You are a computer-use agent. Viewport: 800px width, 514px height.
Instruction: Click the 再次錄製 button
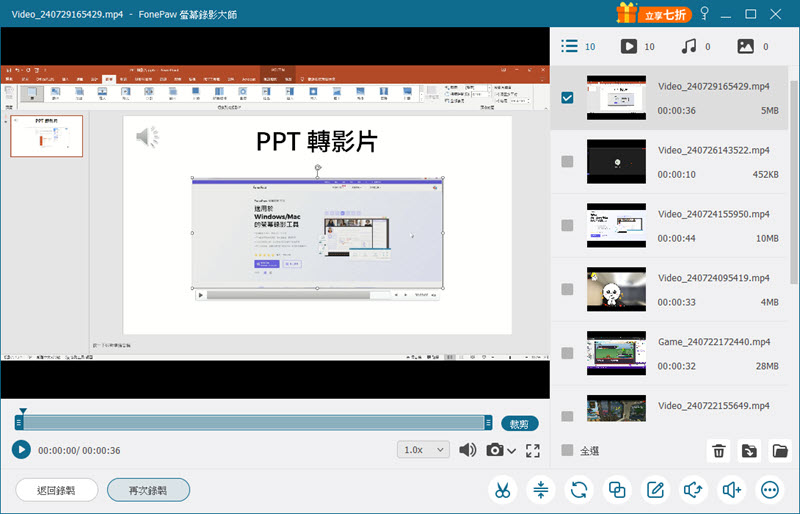[x=148, y=491]
